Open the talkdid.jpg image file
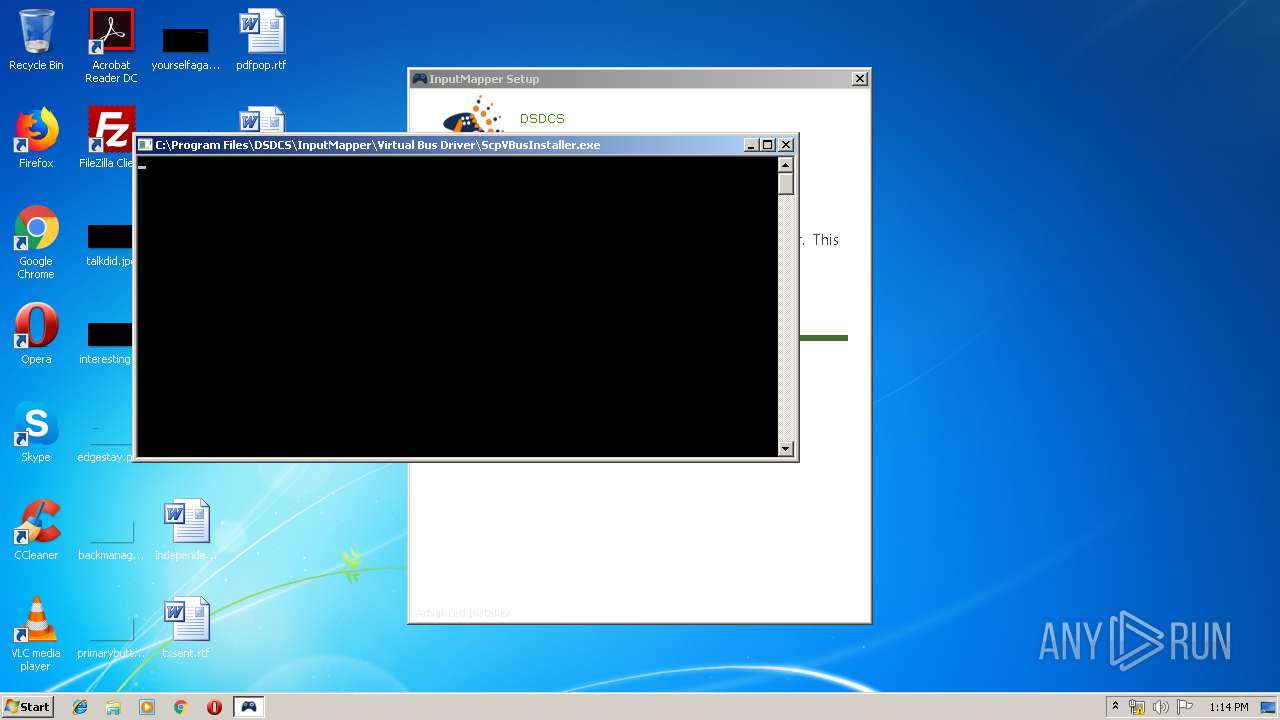This screenshot has width=1280, height=720. (110, 246)
